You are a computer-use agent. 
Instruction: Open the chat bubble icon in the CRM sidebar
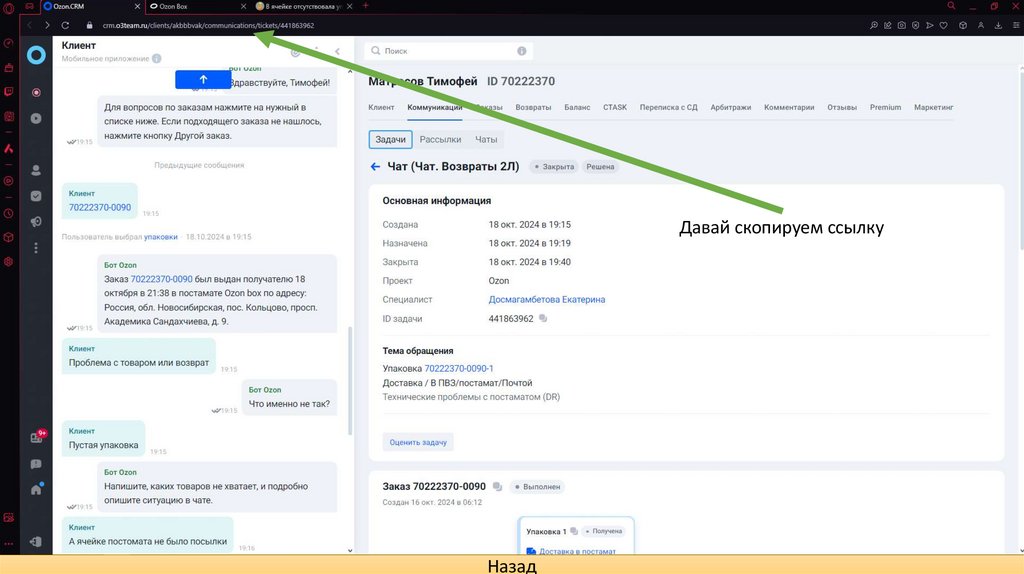[x=36, y=464]
